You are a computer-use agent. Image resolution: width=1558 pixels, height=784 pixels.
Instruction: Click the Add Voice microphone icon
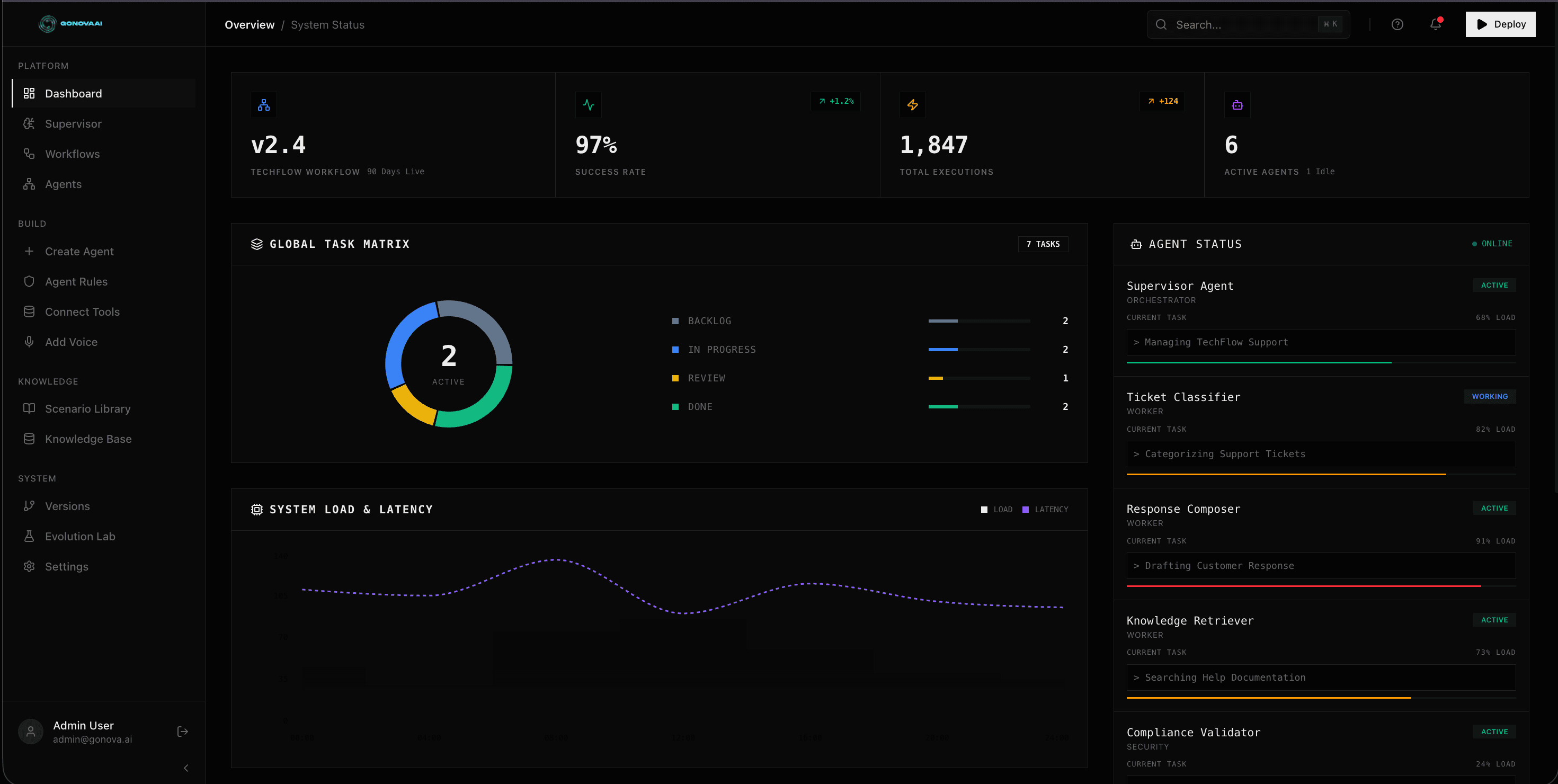[29, 341]
